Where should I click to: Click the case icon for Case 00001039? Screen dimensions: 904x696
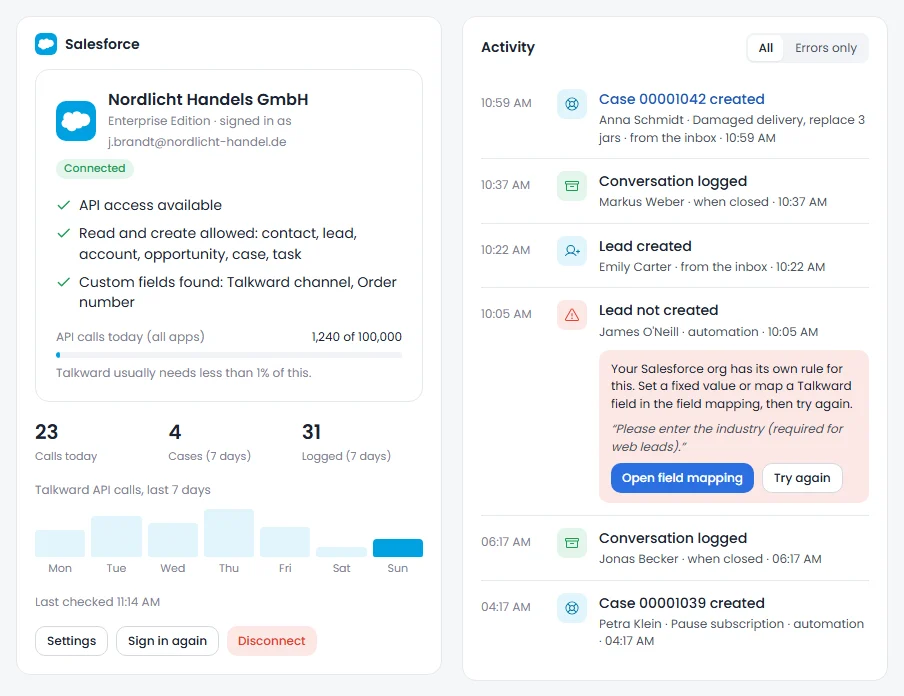572,607
